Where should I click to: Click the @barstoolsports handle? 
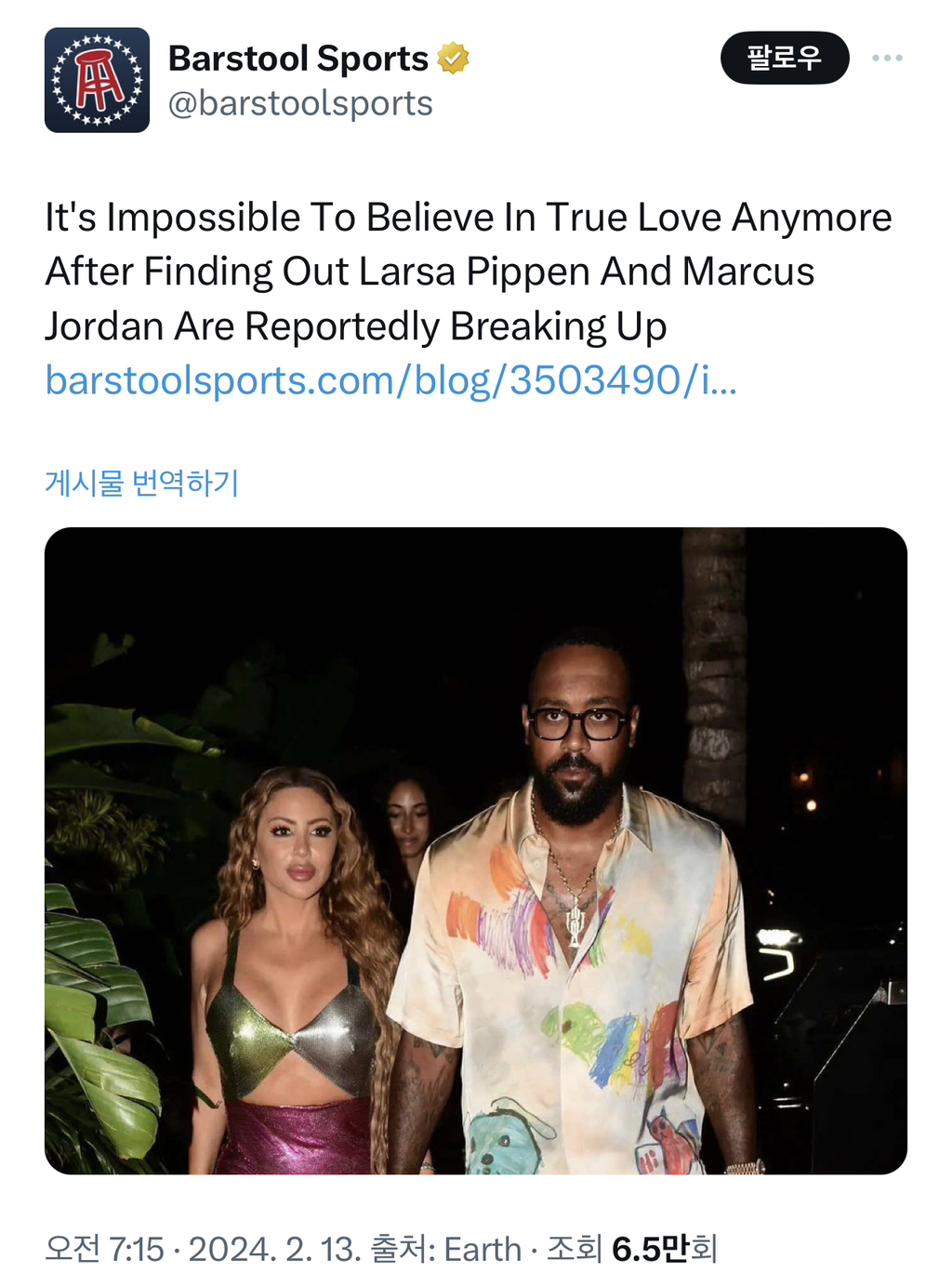pyautogui.click(x=300, y=103)
